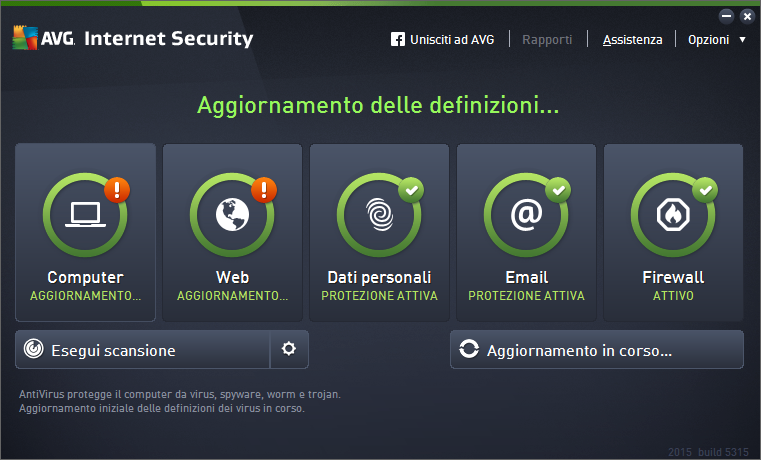Click the green checkmark badge on Firewall
The image size is (761, 460).
click(x=705, y=190)
